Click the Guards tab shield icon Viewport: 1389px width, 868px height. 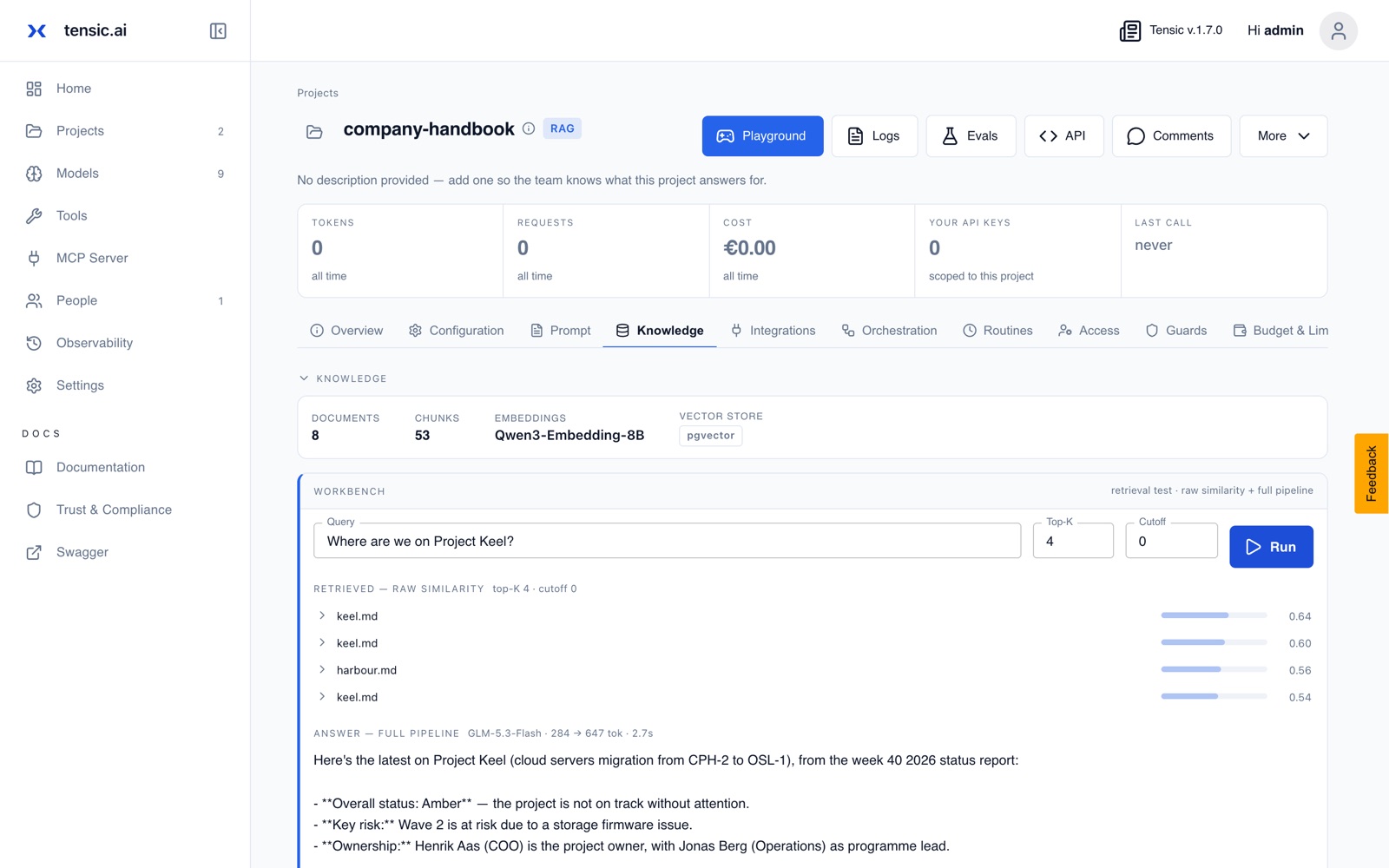[x=1152, y=331]
